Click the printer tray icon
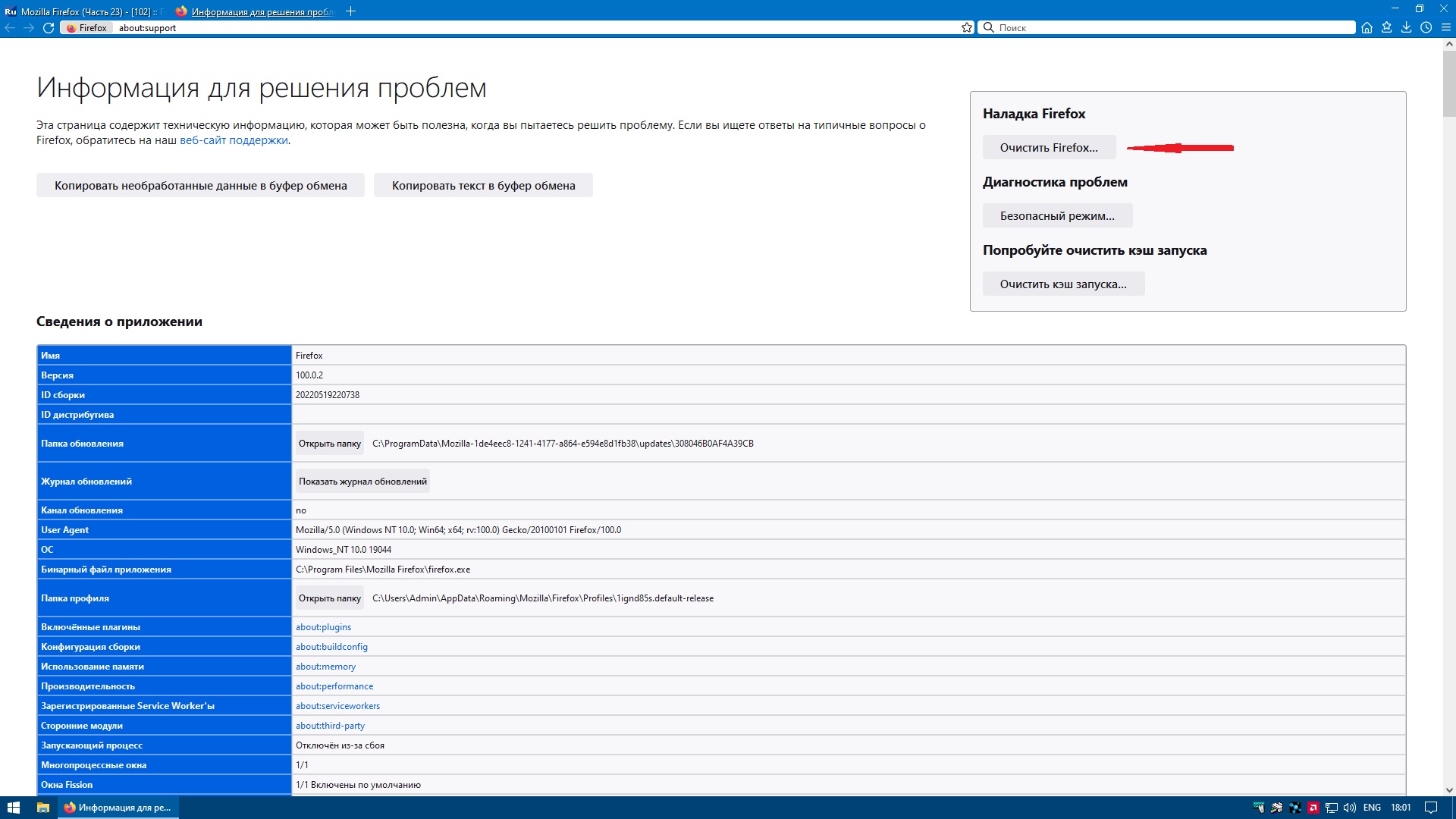The image size is (1456, 819). (1277, 808)
